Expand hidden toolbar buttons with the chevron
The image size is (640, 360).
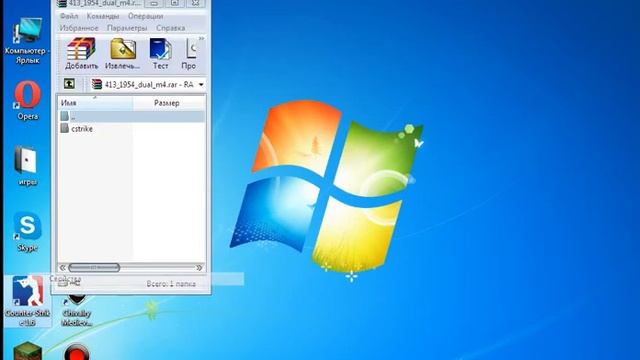pos(201,38)
